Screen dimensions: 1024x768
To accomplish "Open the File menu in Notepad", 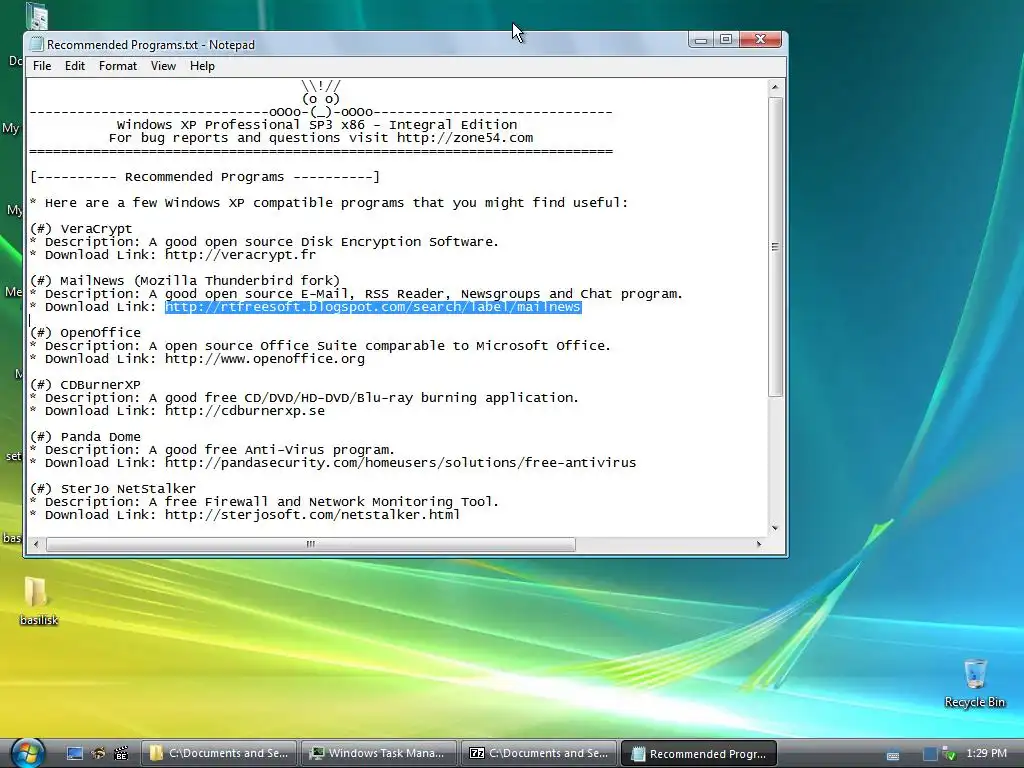I will 42,66.
